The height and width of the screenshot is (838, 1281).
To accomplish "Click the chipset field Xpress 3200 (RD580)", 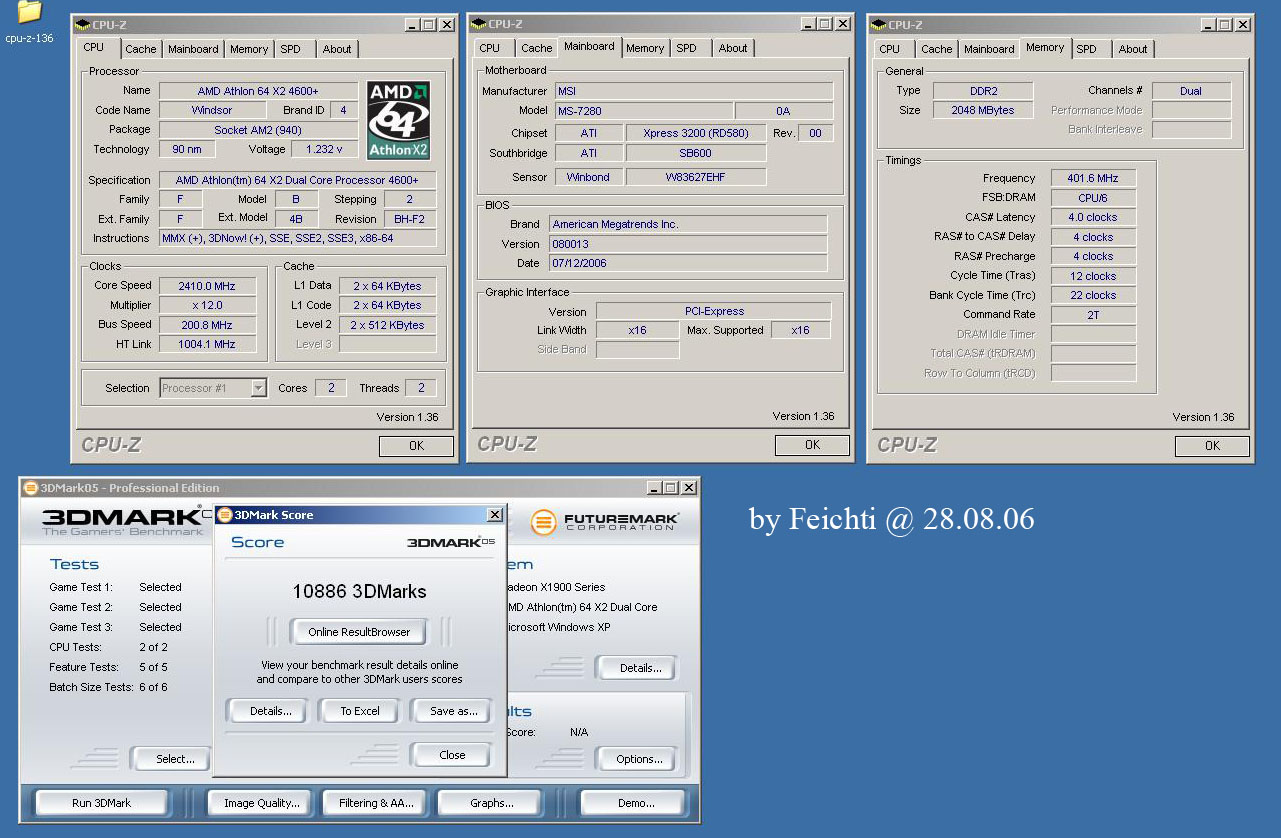I will 697,133.
